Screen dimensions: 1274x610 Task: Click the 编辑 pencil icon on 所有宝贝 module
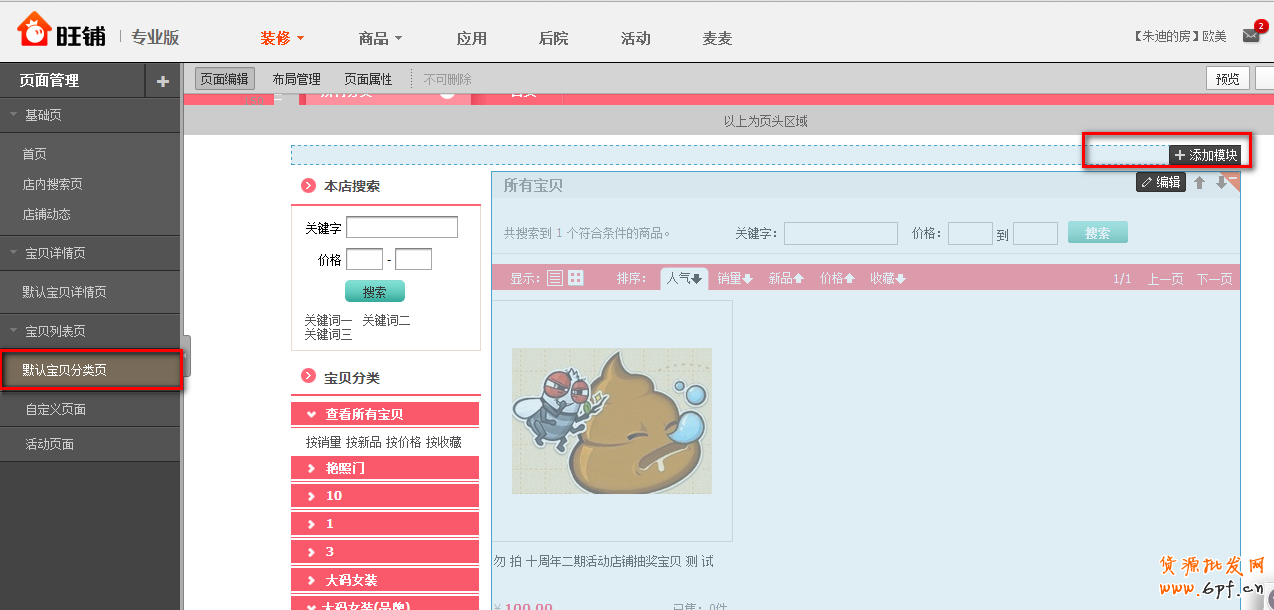[1146, 183]
